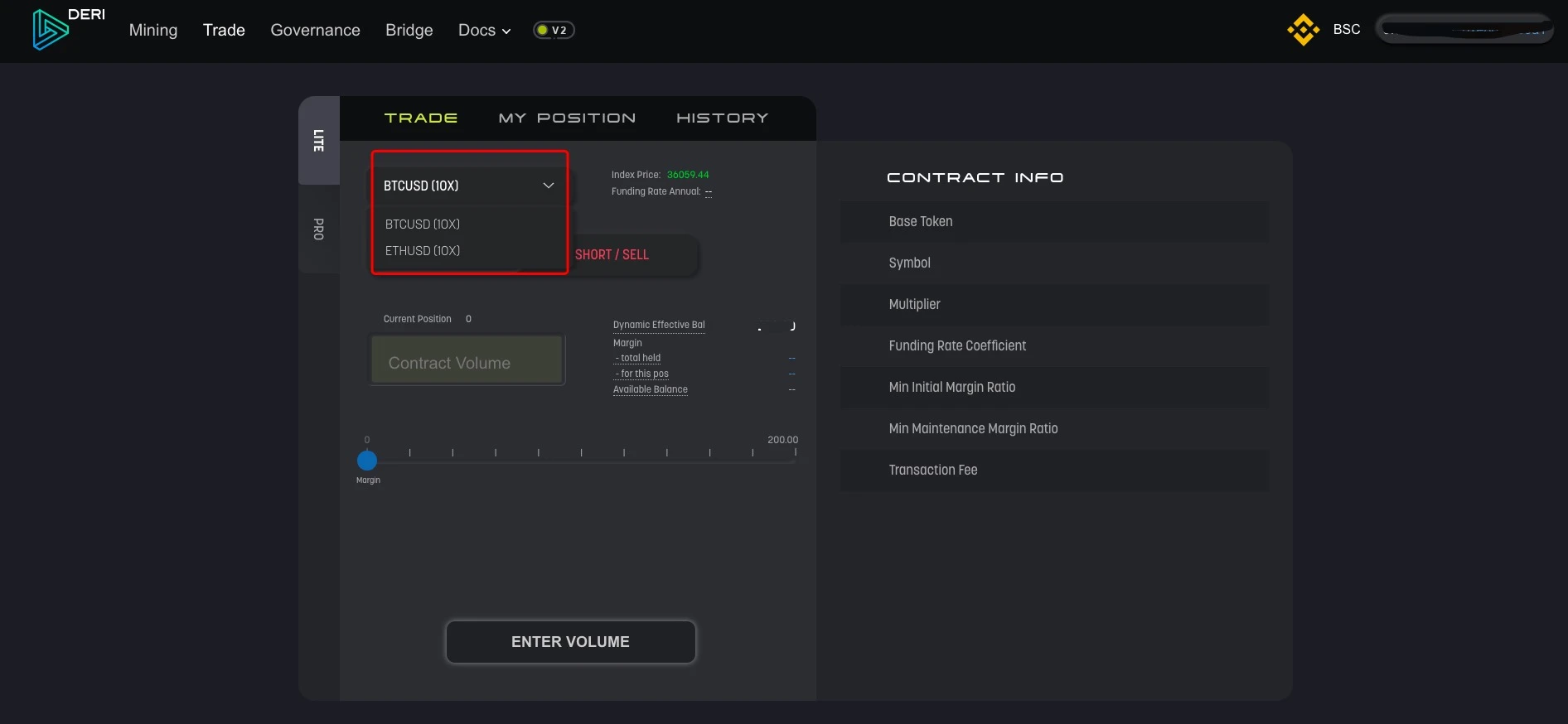
Task: Click the Min Maintenance Margin Ratio row
Action: pyautogui.click(x=1054, y=429)
